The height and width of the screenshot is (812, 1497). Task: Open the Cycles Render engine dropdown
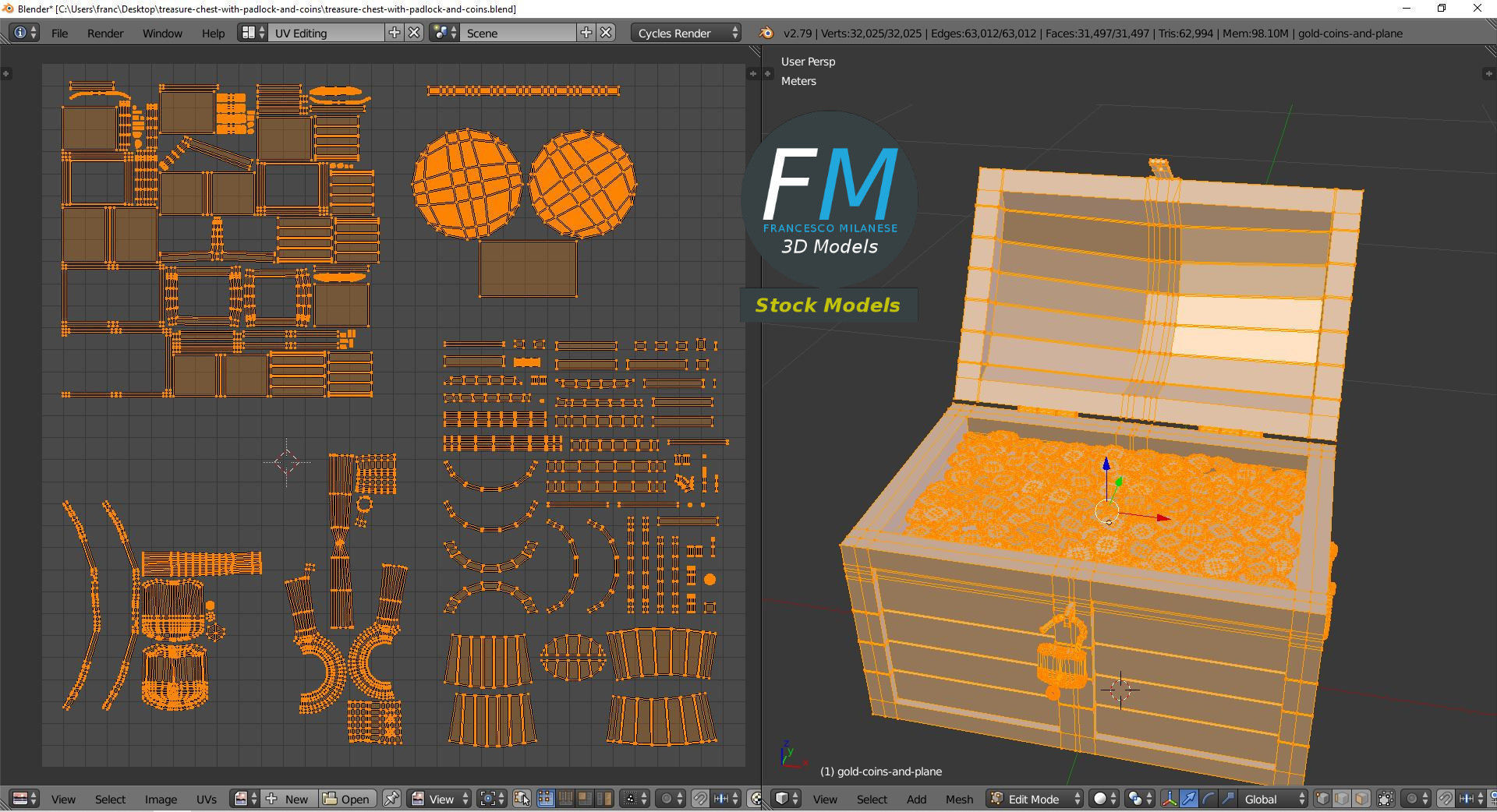pyautogui.click(x=686, y=33)
